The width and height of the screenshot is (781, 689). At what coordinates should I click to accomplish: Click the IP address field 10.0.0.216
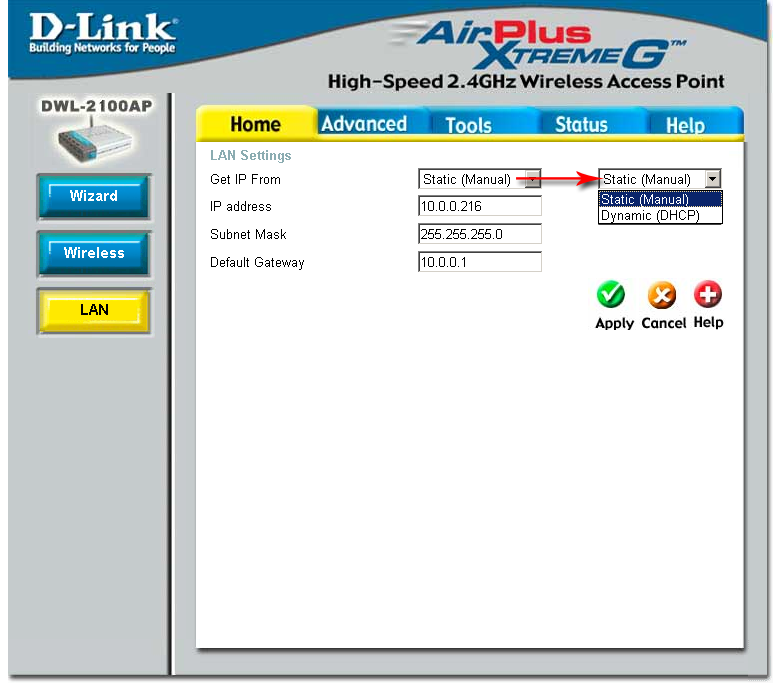click(x=480, y=206)
